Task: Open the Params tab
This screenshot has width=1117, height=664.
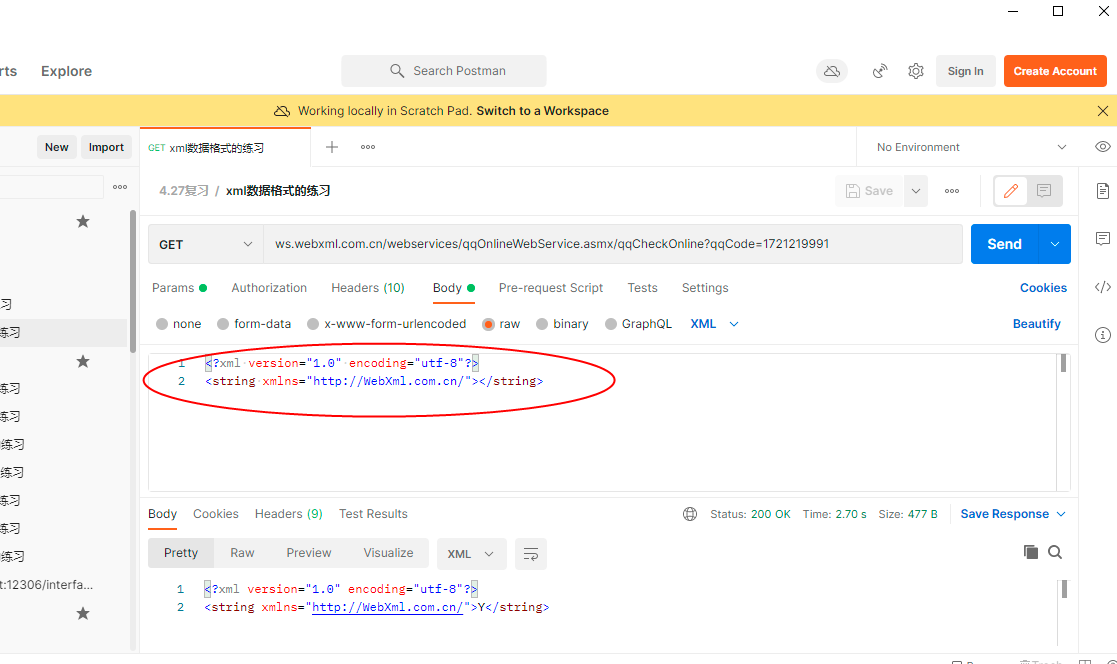Action: point(179,288)
